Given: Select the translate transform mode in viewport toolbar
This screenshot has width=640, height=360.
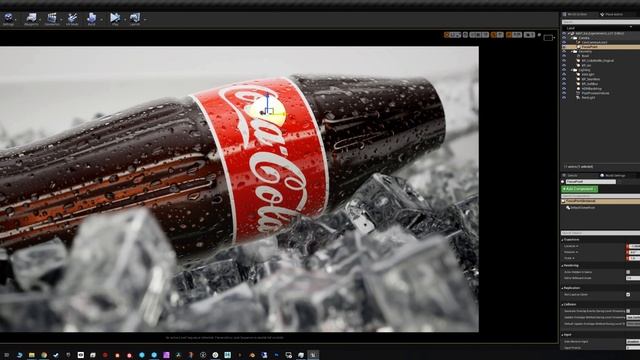Looking at the screenshot, I should pyautogui.click(x=447, y=35).
